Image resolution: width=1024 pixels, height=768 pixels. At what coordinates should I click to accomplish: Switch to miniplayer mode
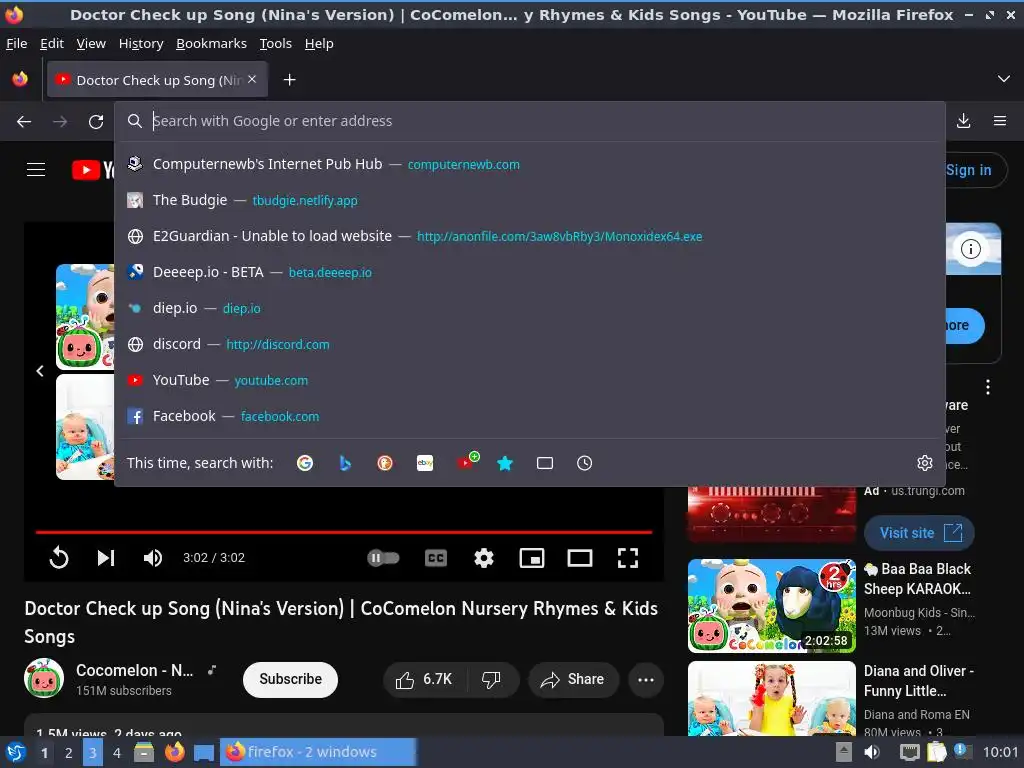pos(532,558)
